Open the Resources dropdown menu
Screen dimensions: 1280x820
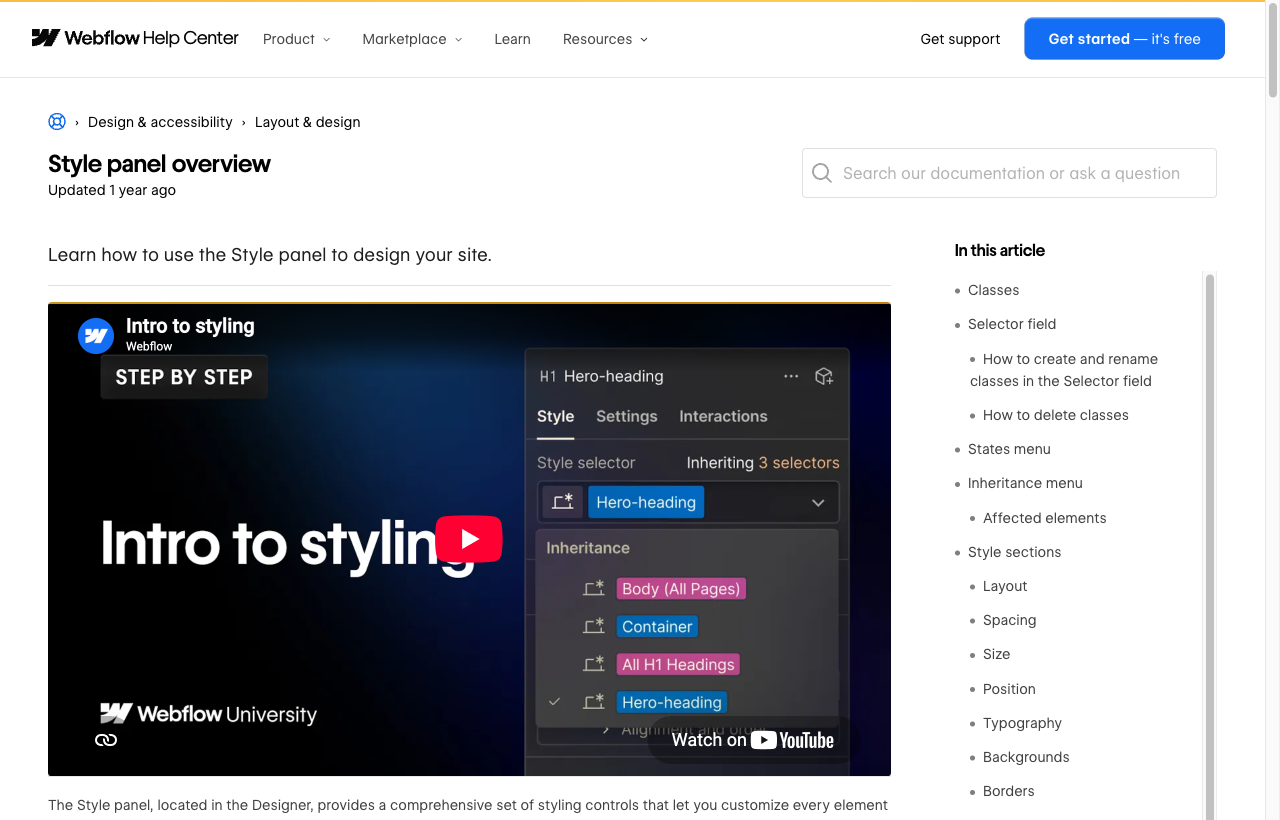pos(605,39)
